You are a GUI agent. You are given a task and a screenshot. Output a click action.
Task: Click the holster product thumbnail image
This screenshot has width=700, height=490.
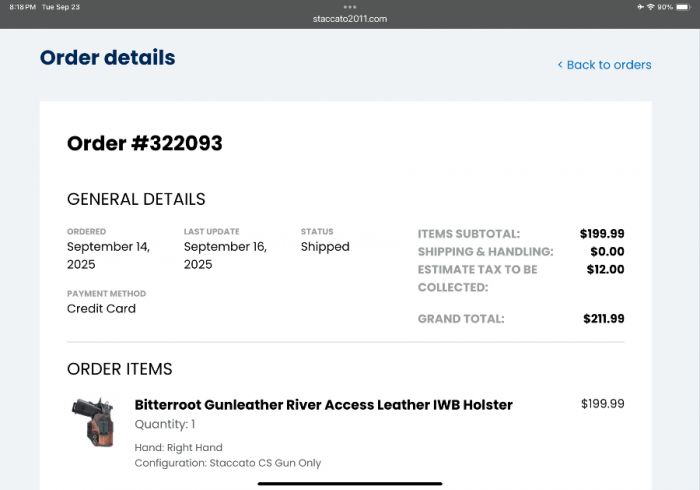coord(93,422)
